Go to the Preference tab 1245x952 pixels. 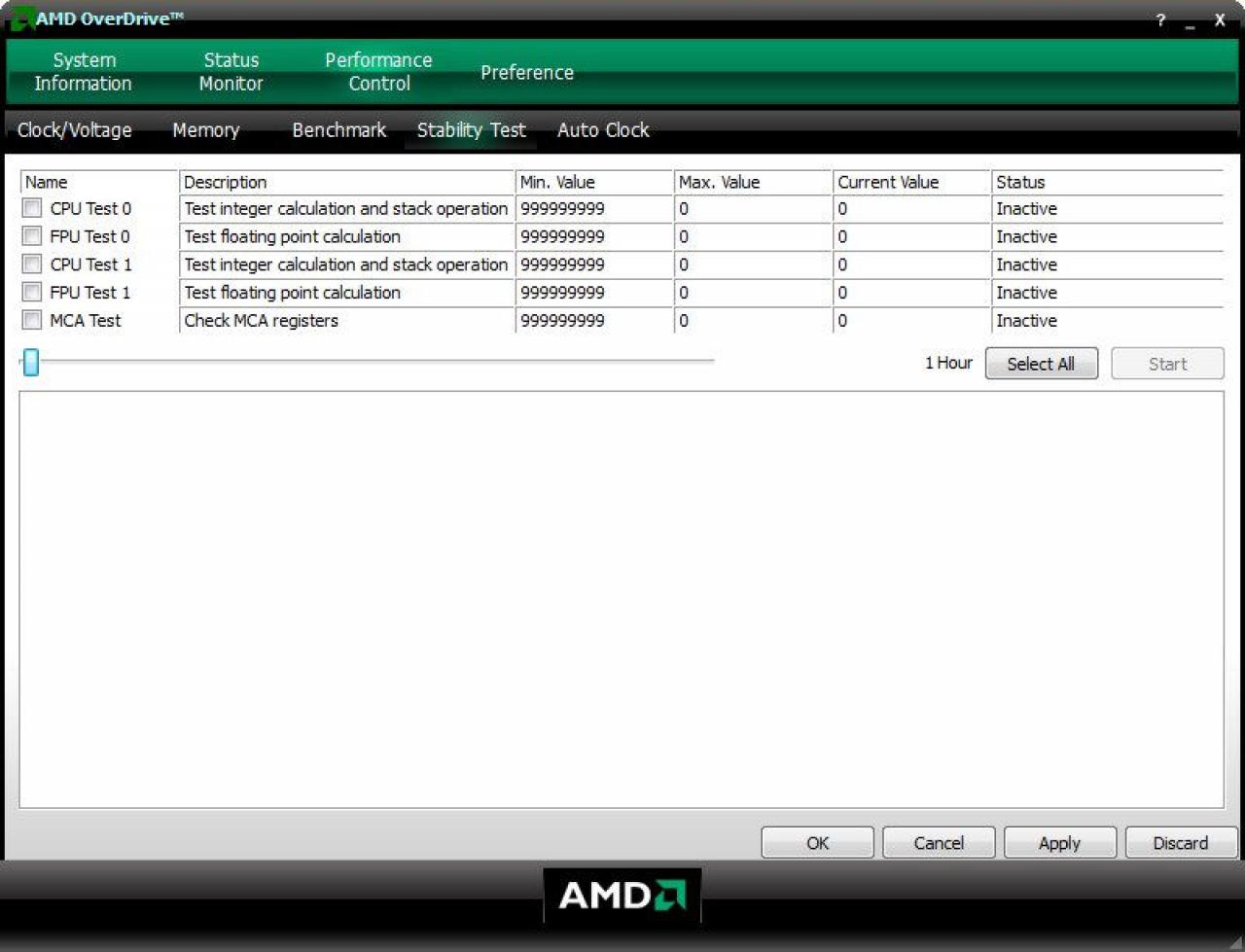pos(527,73)
